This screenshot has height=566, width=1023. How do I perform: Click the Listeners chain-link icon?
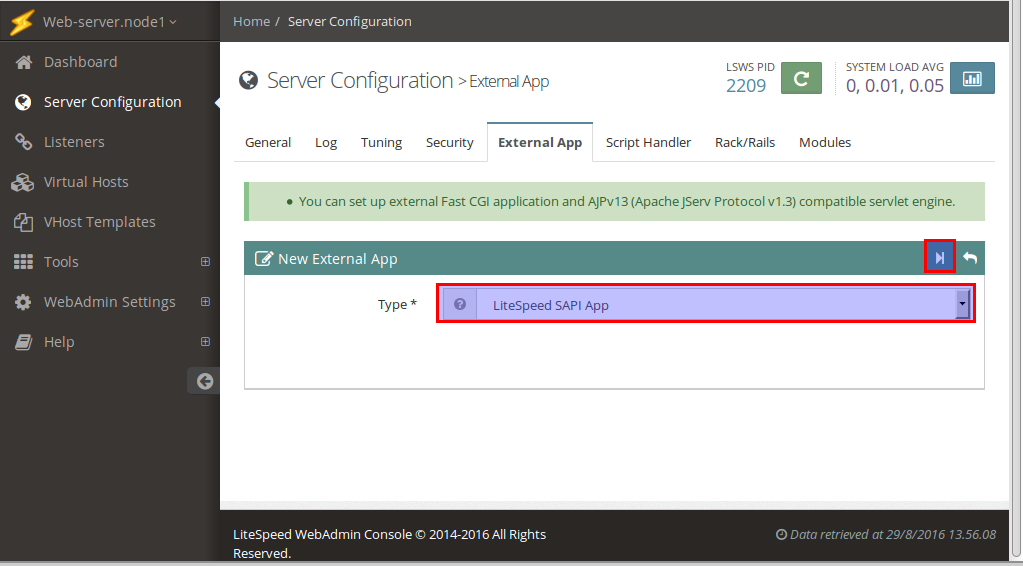click(x=23, y=142)
